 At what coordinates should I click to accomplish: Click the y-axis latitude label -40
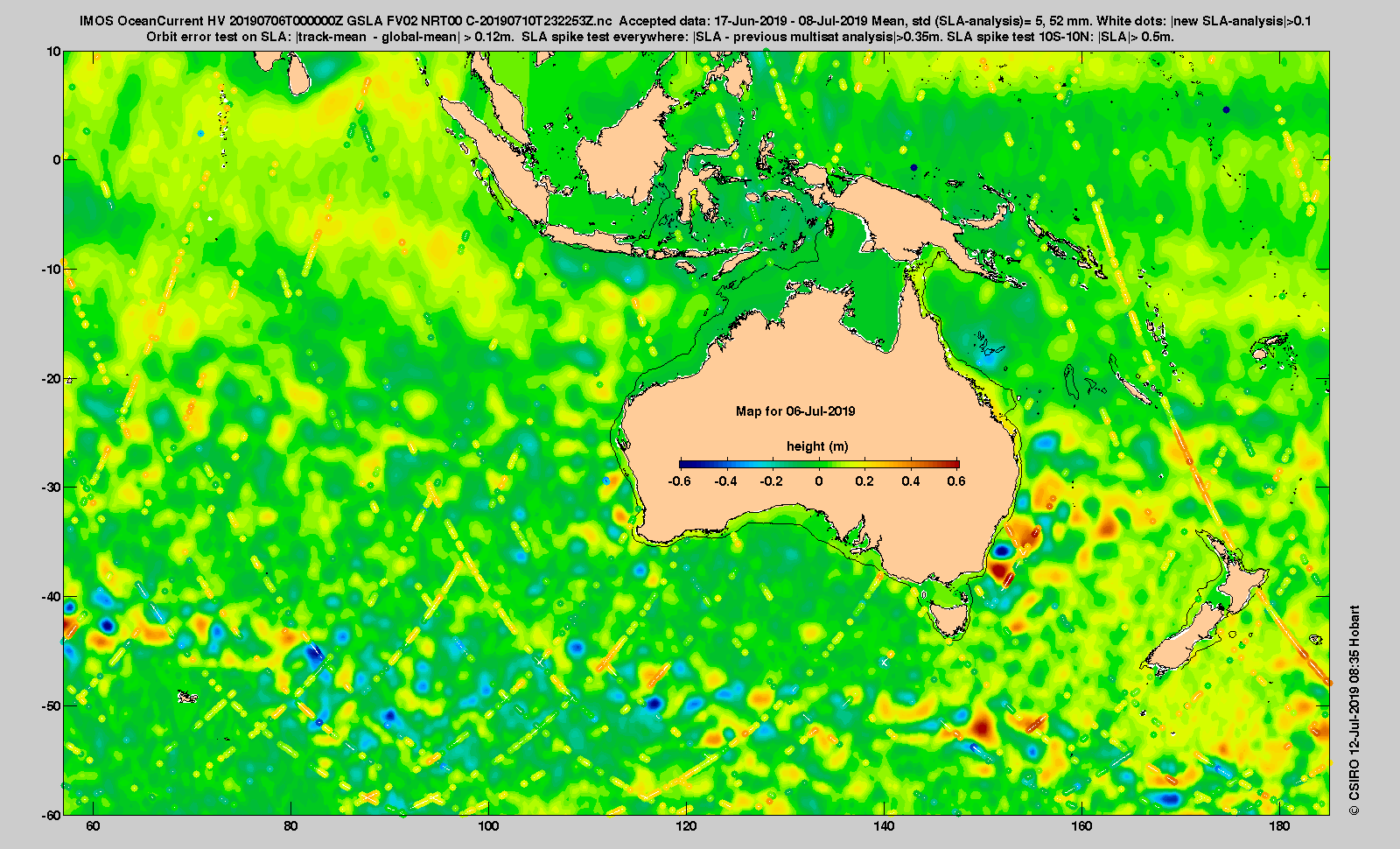pyautogui.click(x=50, y=596)
